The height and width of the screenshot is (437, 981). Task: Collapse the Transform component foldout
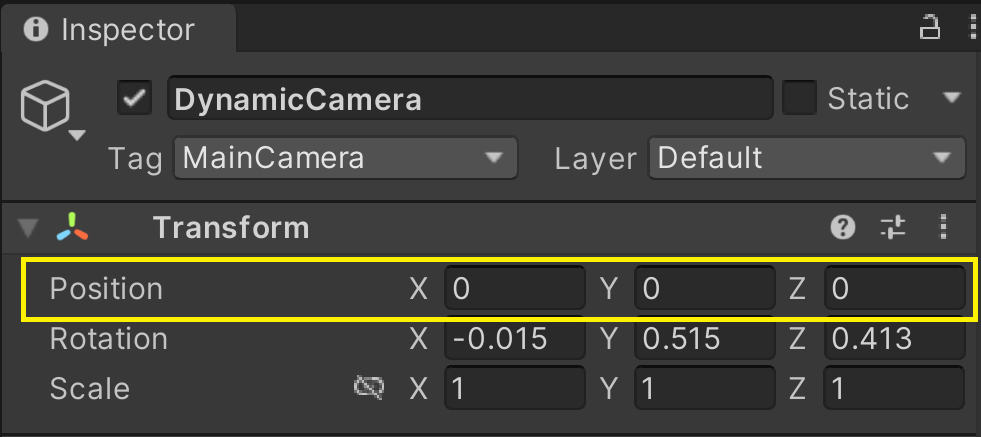[x=28, y=229]
